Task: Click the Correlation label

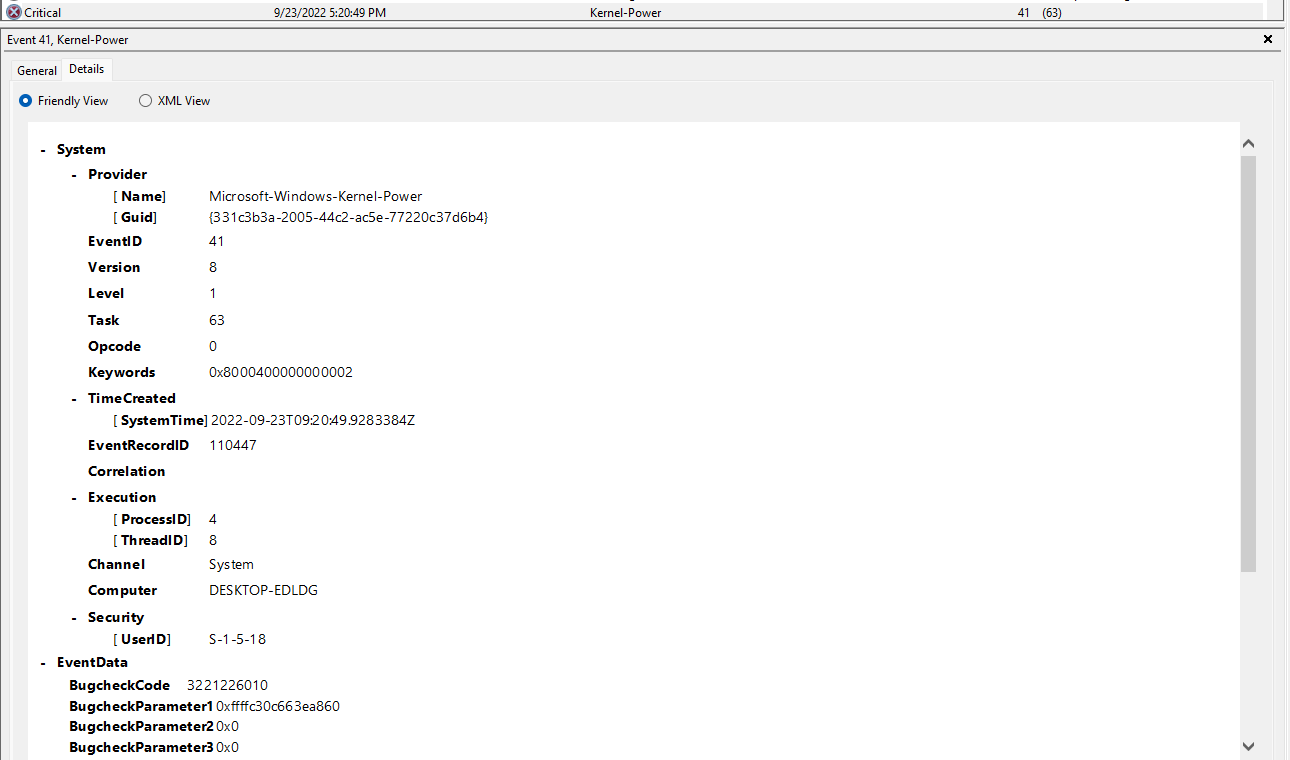Action: pos(126,472)
